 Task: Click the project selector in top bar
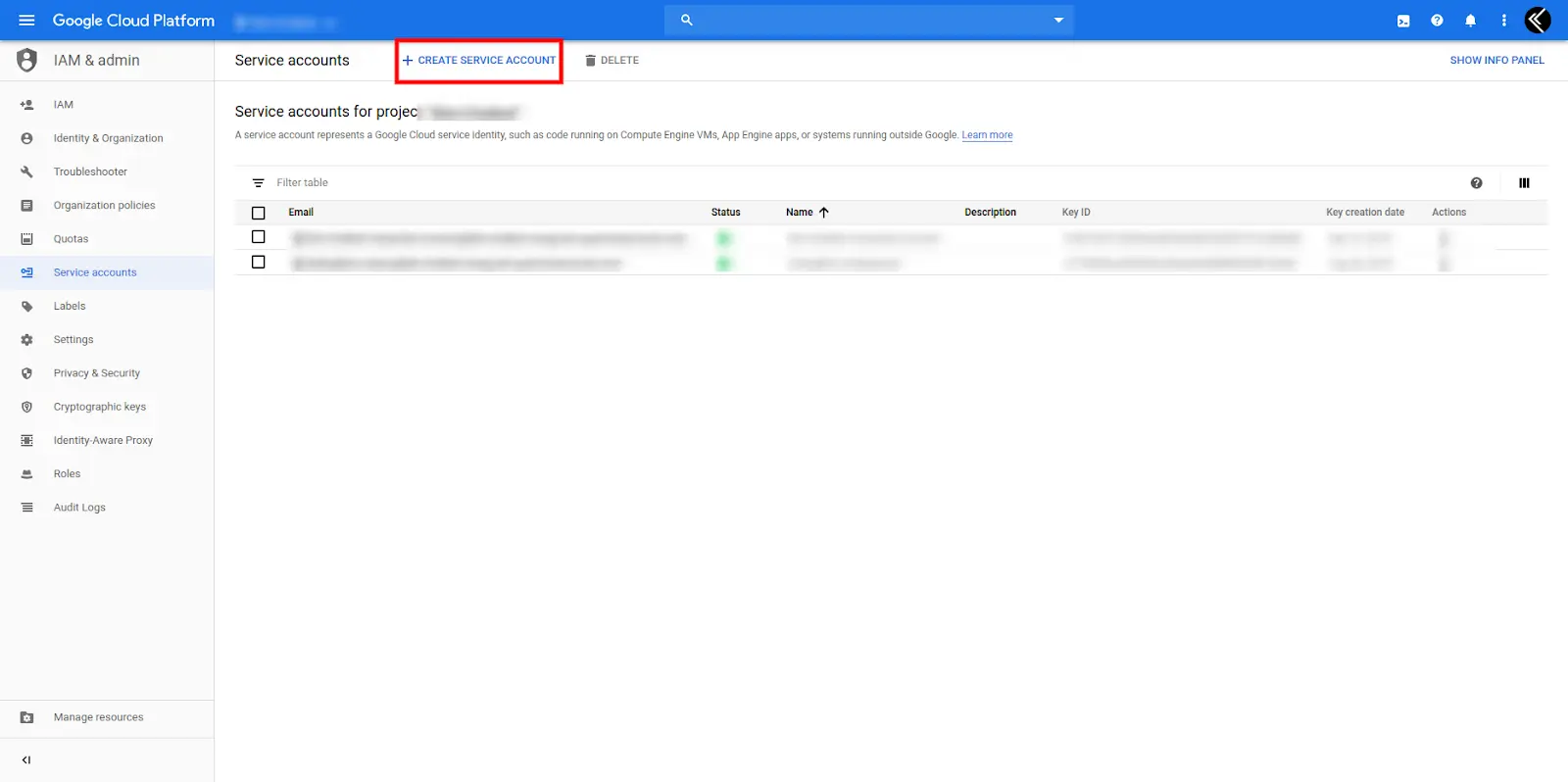(x=285, y=22)
